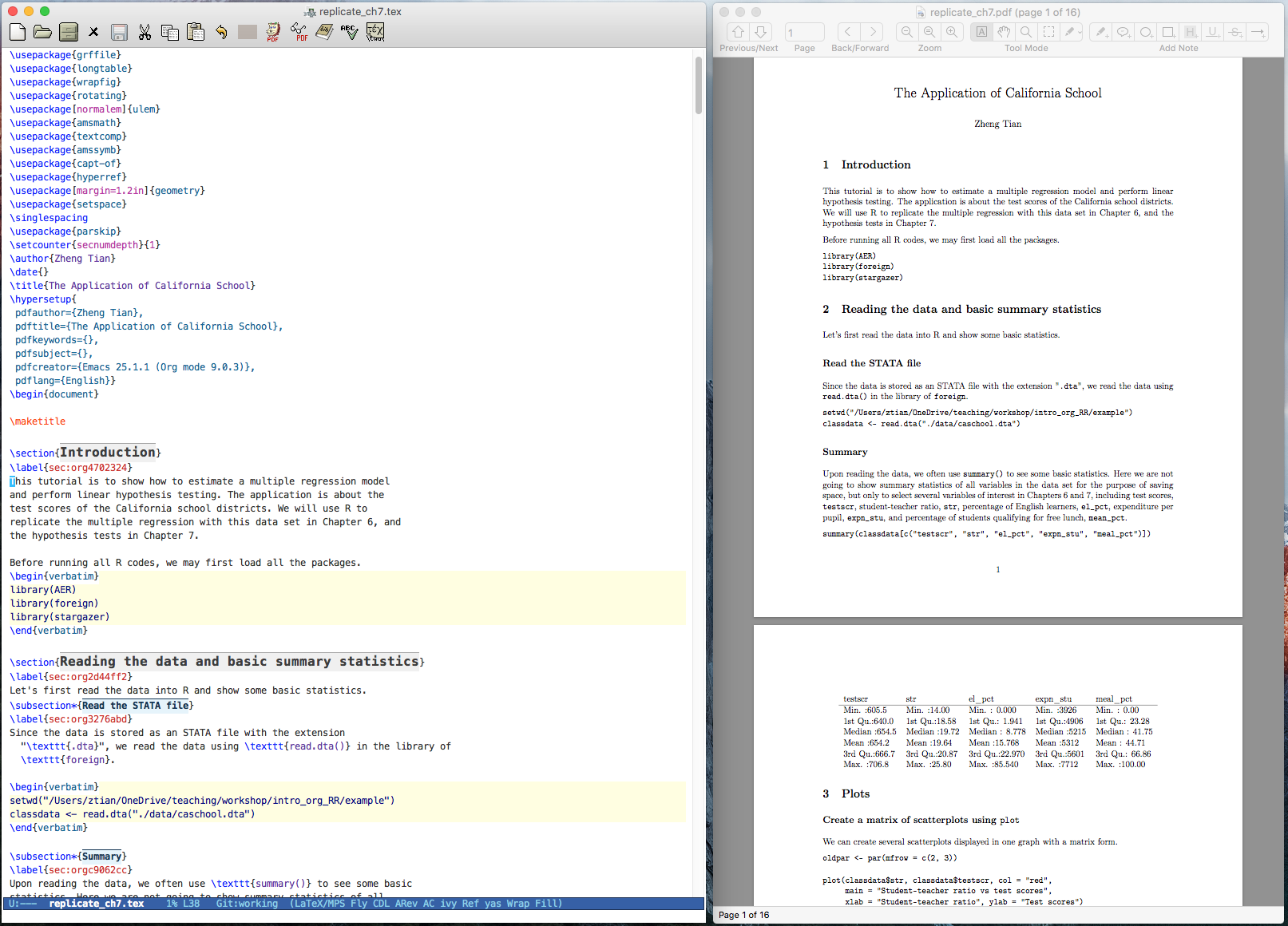Viewport: 1288px width, 926px height.
Task: Click the \maketitle line in the editor
Action: [38, 421]
